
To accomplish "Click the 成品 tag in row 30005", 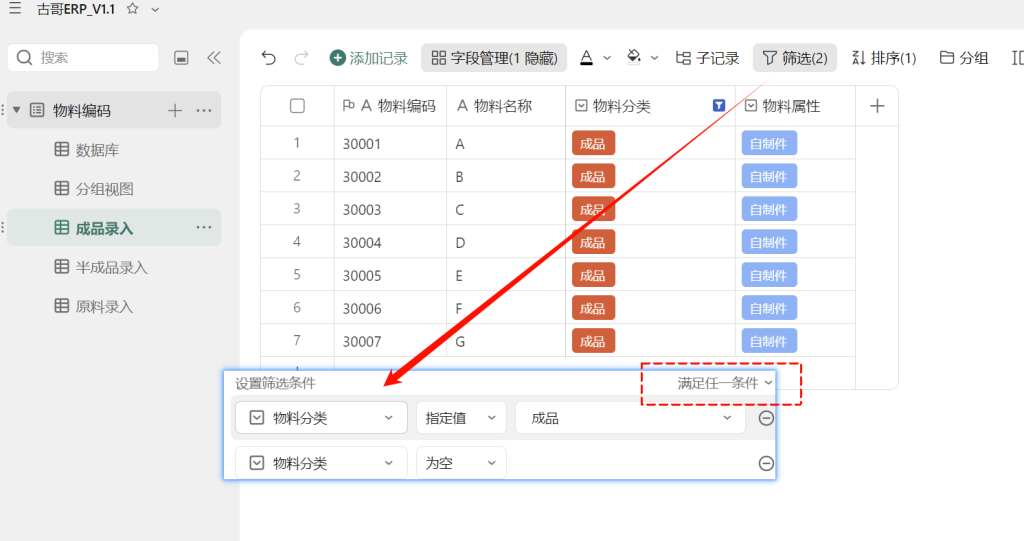I will click(x=593, y=275).
